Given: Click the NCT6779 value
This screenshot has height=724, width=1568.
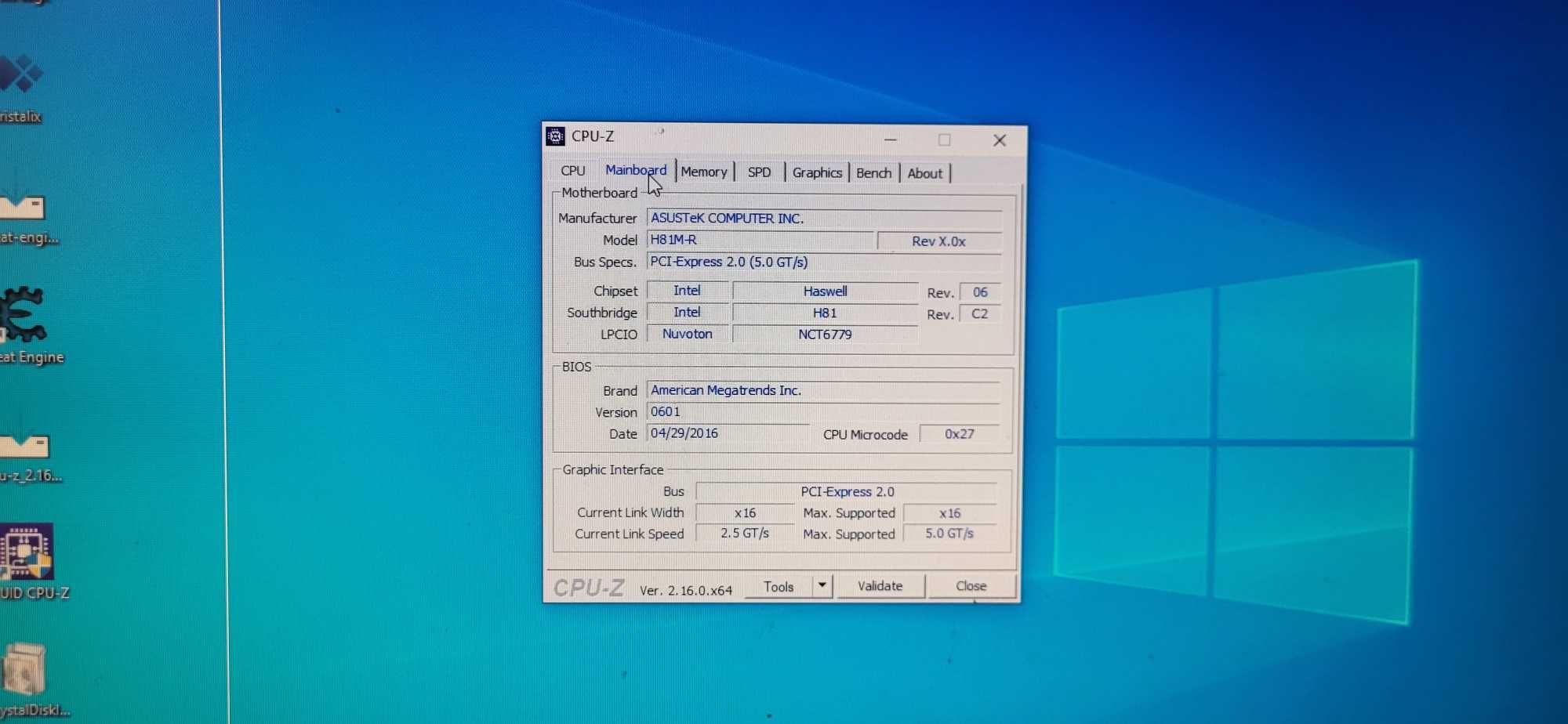Looking at the screenshot, I should (825, 335).
